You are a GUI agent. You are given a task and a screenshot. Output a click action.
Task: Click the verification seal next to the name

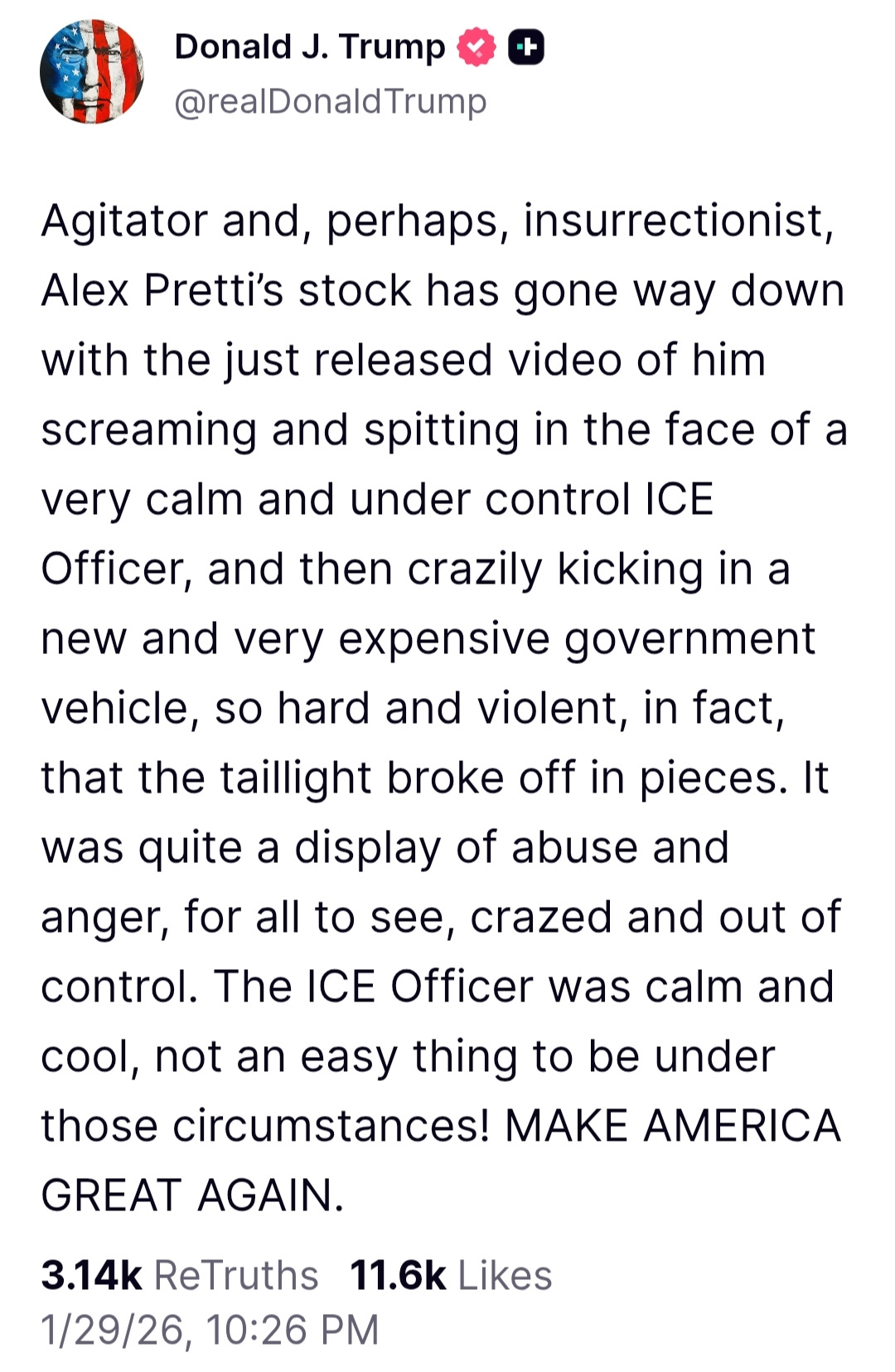click(x=475, y=46)
